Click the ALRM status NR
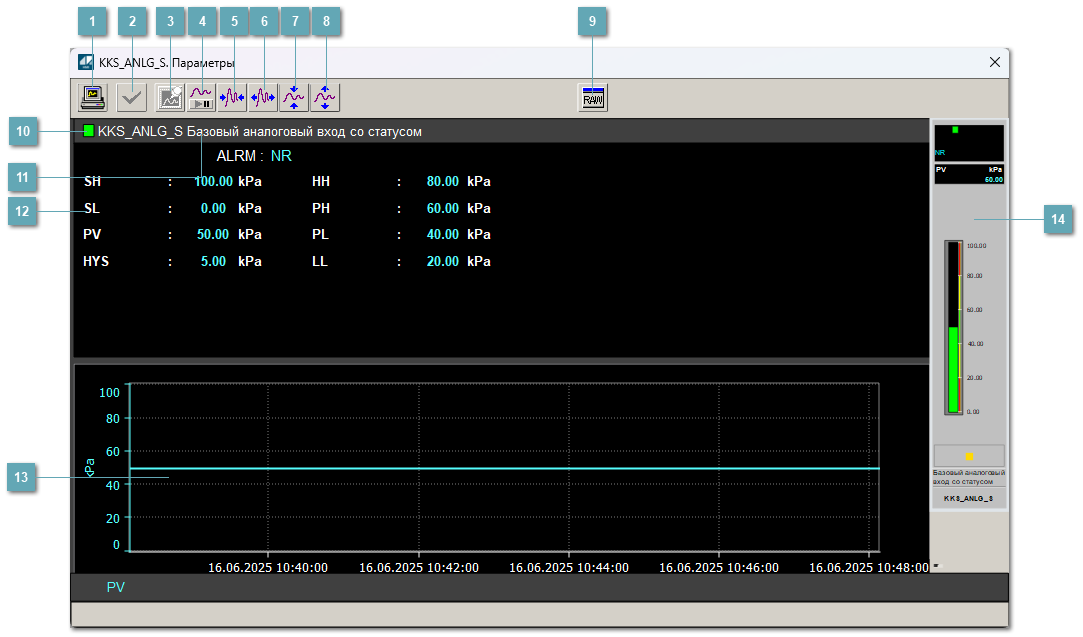This screenshot has height=637, width=1083. (x=281, y=156)
